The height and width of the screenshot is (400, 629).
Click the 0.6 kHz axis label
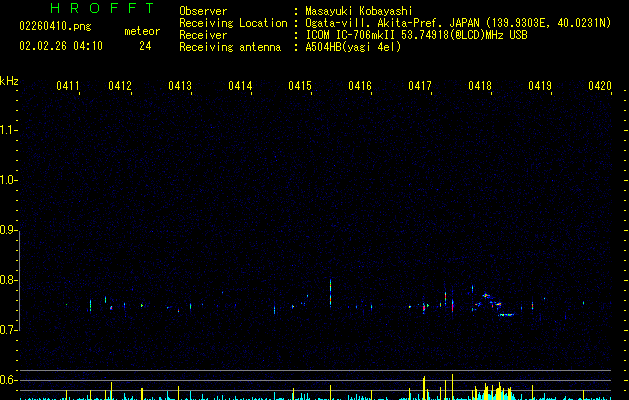pos(7,380)
